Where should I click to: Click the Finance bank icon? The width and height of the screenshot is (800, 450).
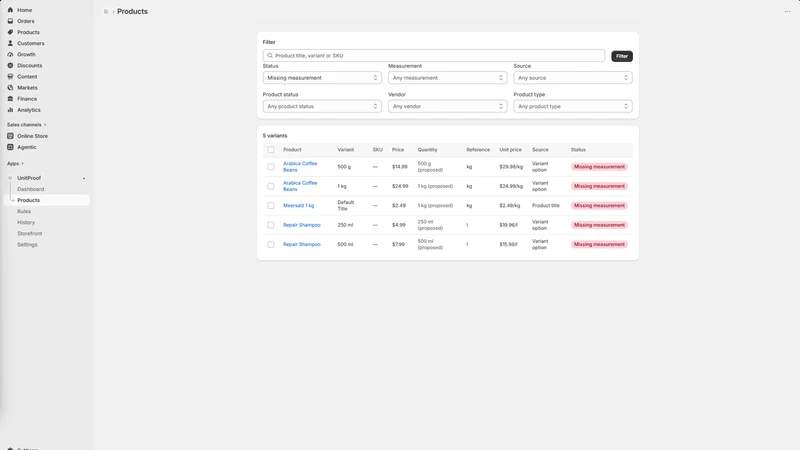point(10,98)
